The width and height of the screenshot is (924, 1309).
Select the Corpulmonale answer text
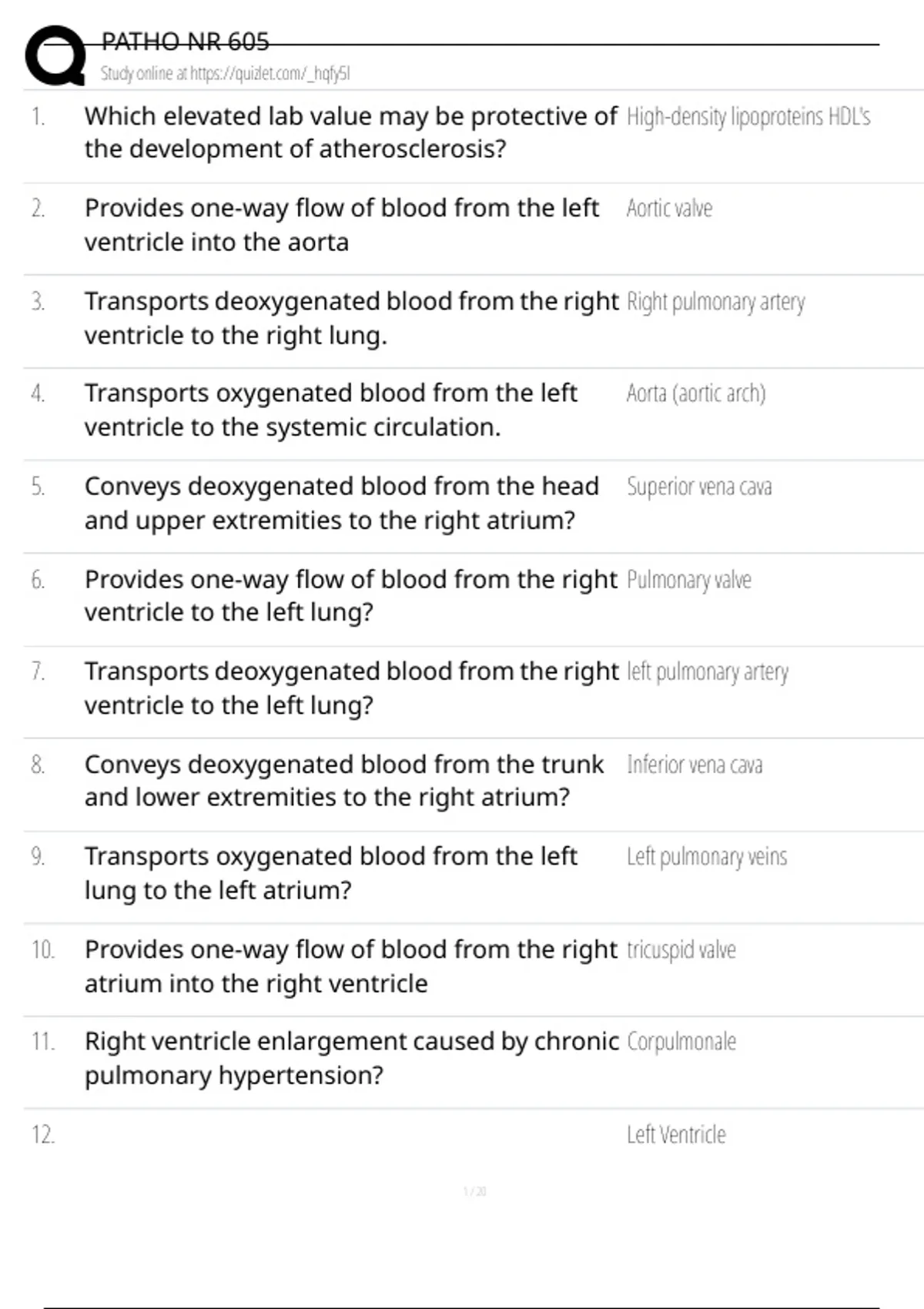pyautogui.click(x=681, y=1042)
